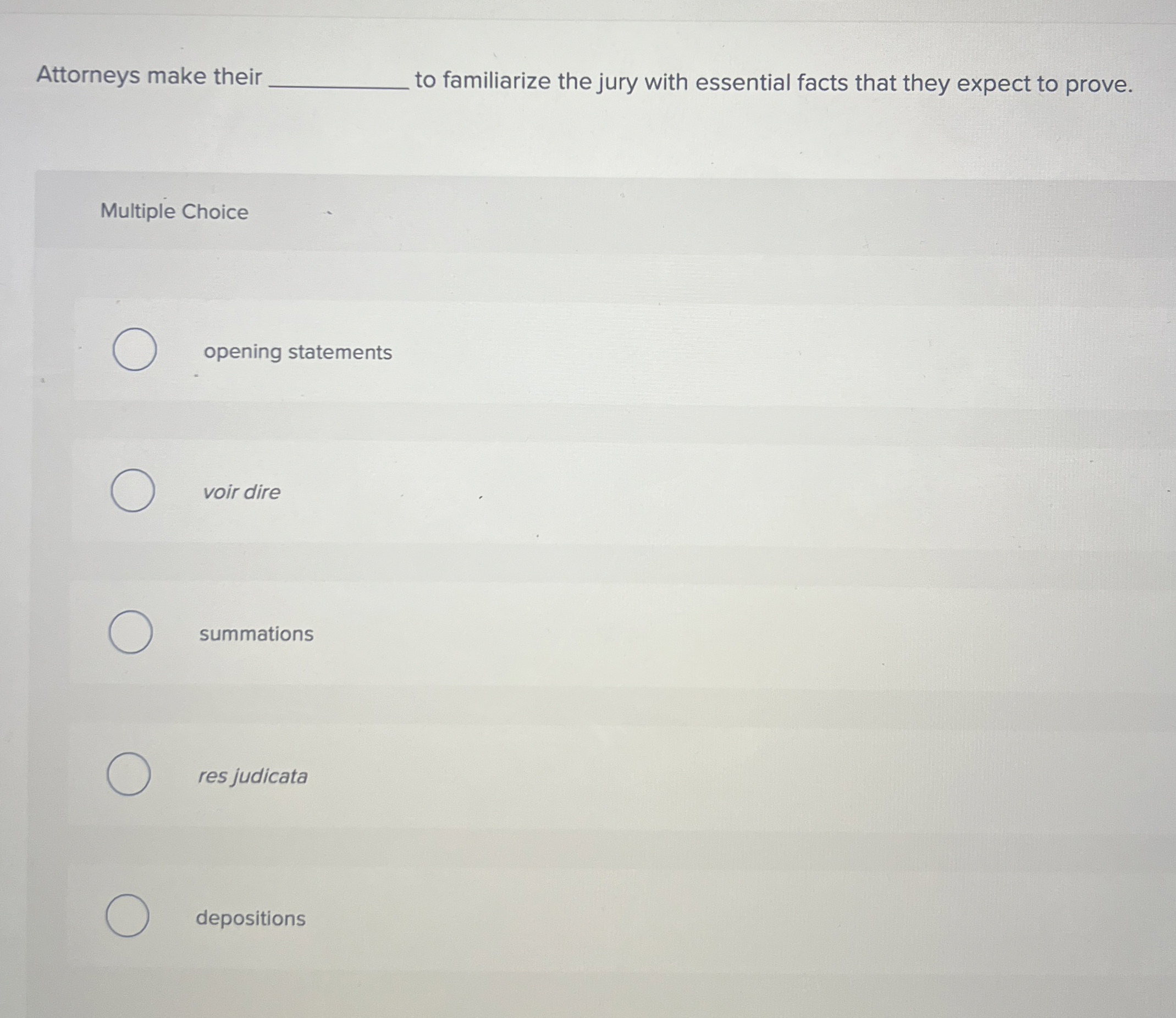Click the blank underline in the question
The image size is (1176, 1018).
339,87
